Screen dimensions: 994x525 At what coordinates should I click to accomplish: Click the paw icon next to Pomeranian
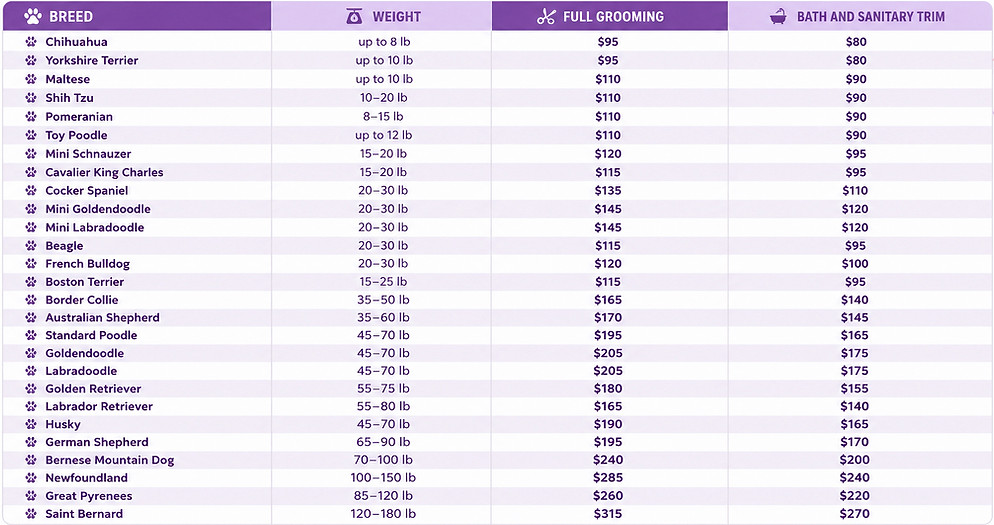coord(31,117)
